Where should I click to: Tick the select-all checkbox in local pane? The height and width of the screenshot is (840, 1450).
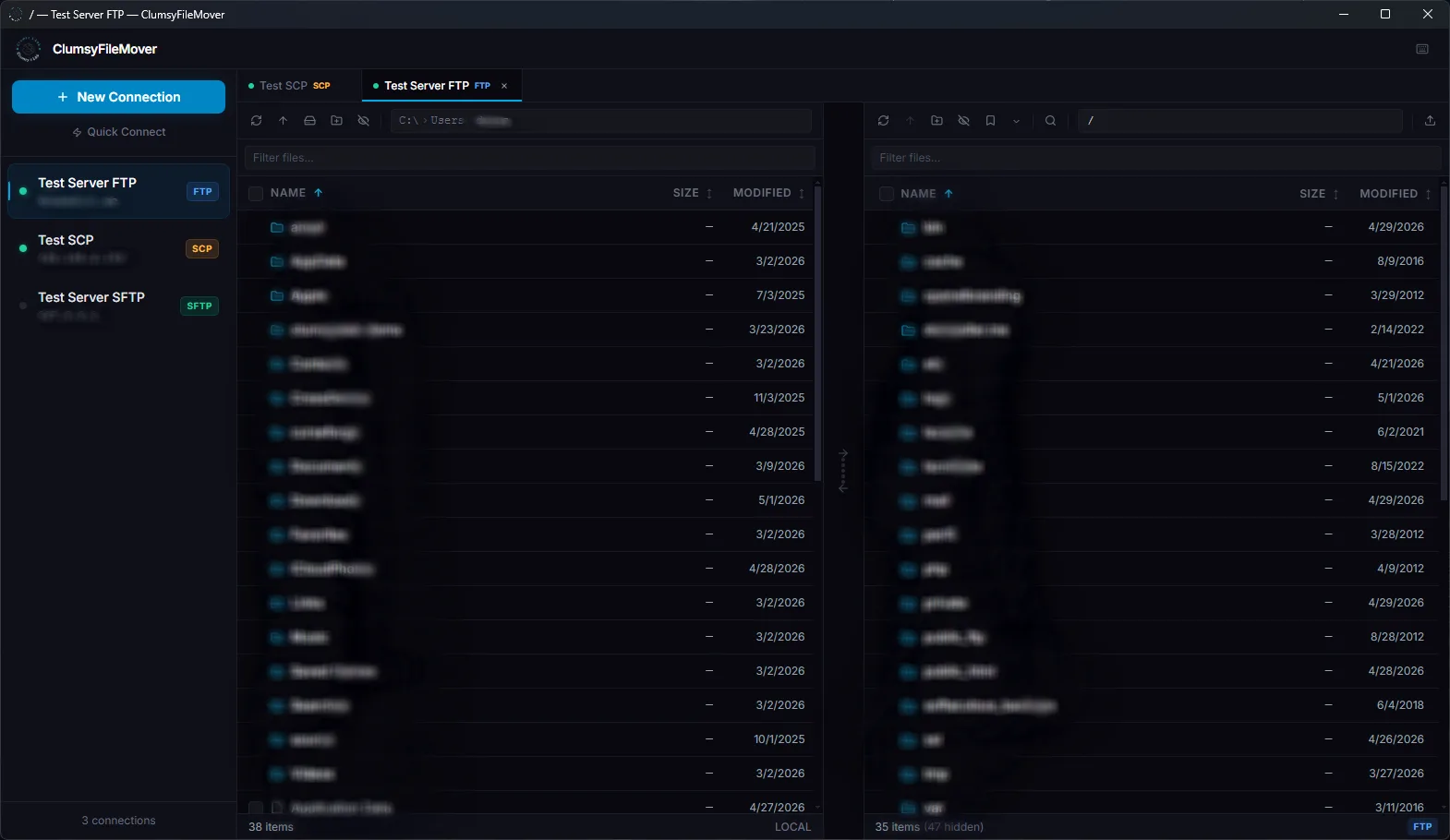point(256,194)
